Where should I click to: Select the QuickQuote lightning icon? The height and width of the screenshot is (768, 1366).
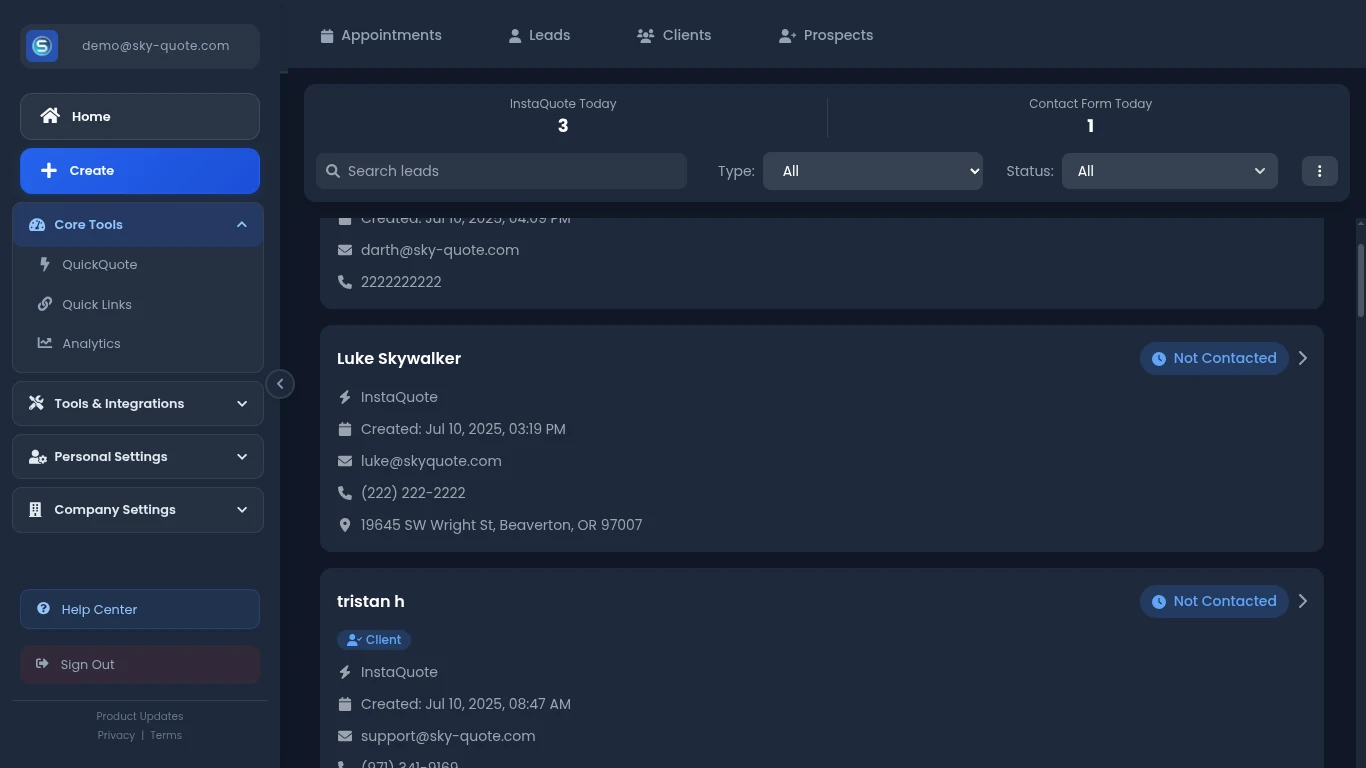[43, 264]
